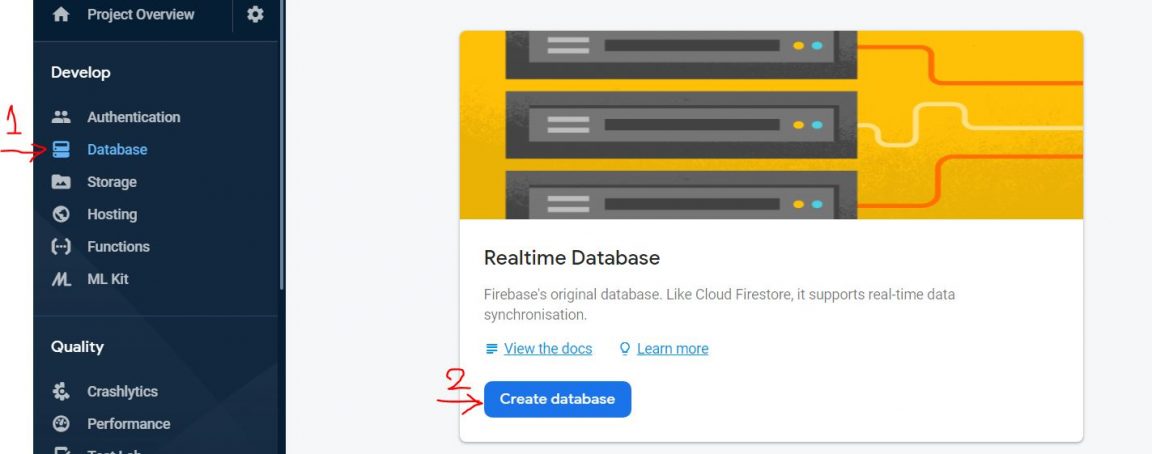
Task: Go to Storage in sidebar
Action: pyautogui.click(x=111, y=182)
